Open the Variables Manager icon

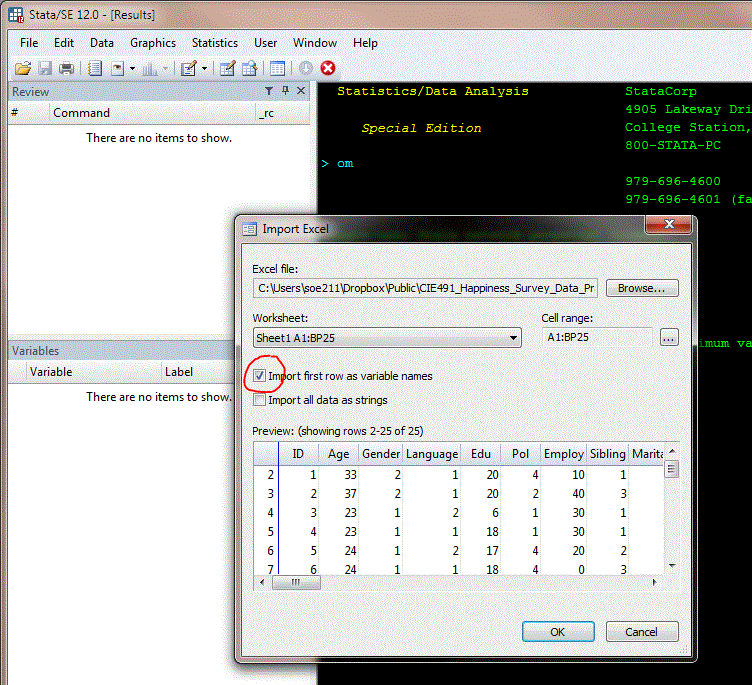point(277,69)
